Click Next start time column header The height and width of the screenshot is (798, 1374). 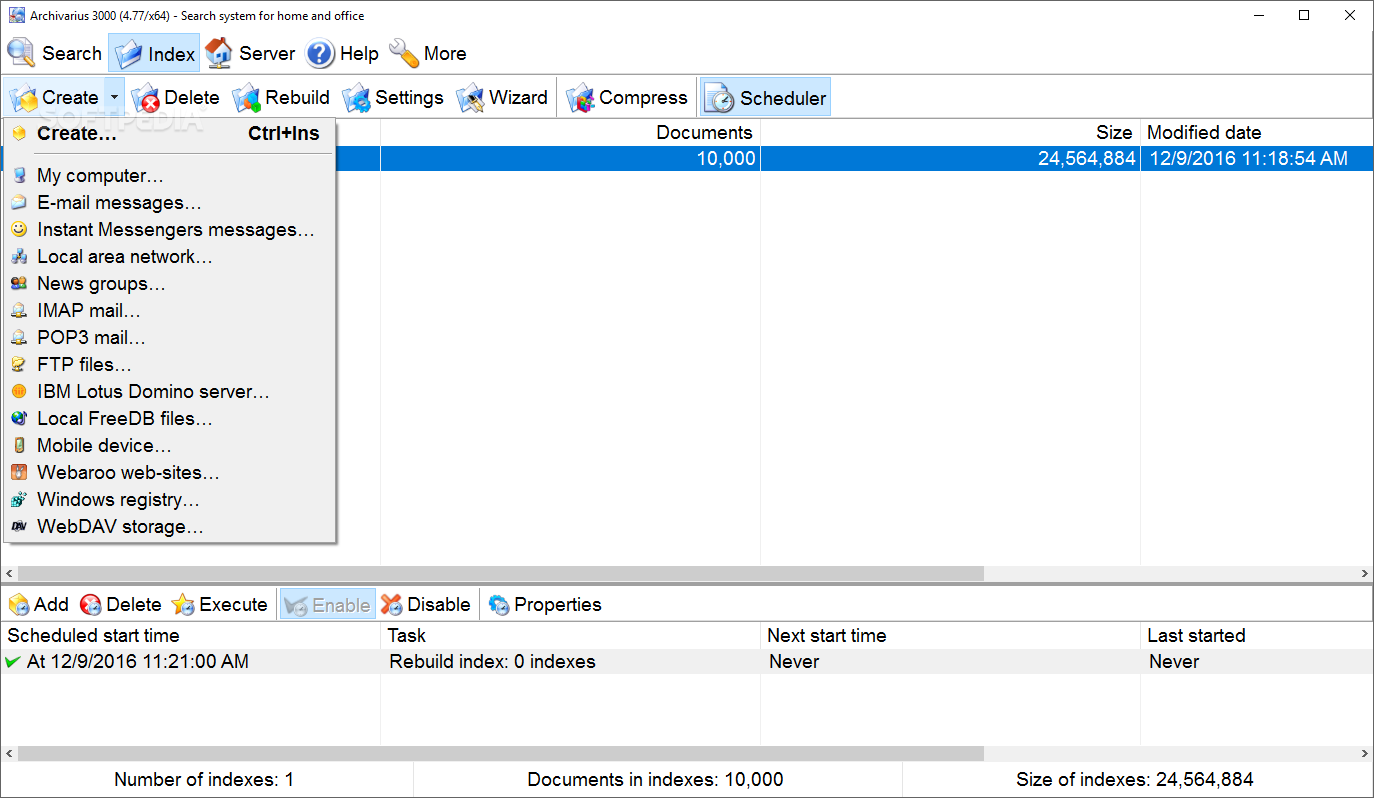click(x=950, y=636)
